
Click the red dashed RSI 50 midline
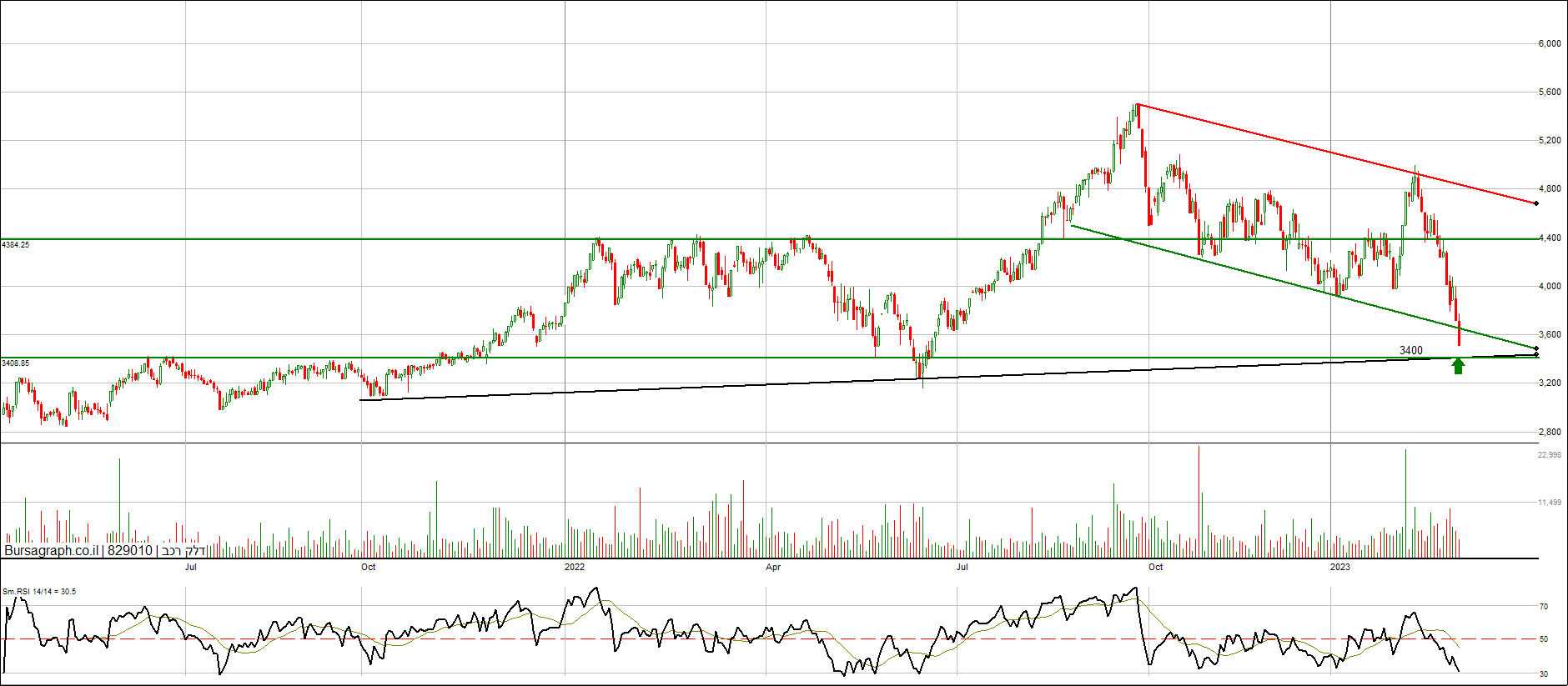[767, 639]
